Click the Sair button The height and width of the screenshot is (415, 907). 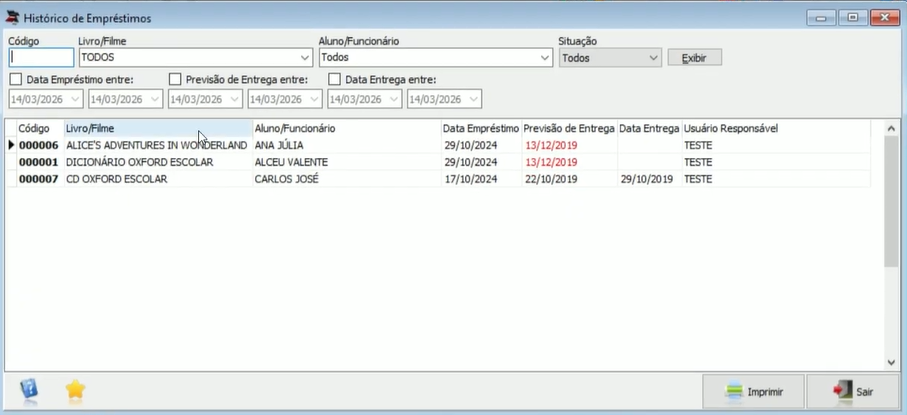coord(854,392)
